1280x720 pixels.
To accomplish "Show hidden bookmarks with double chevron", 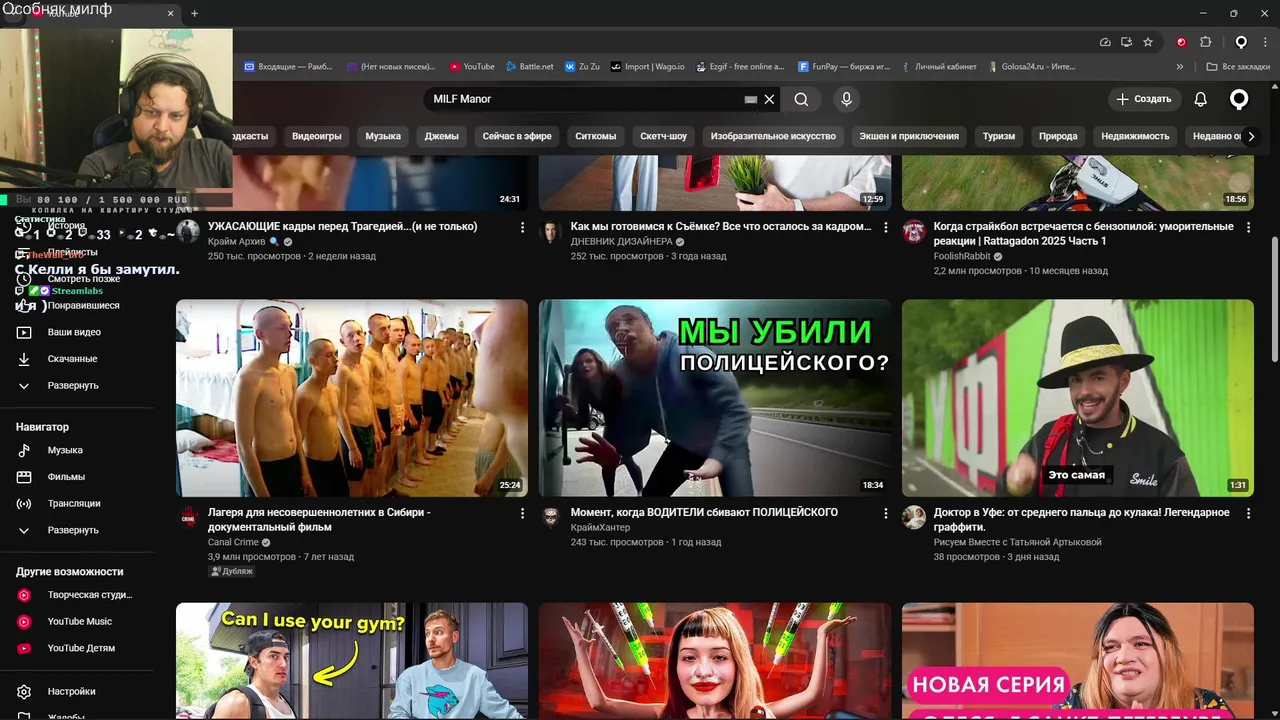I will pyautogui.click(x=1180, y=67).
